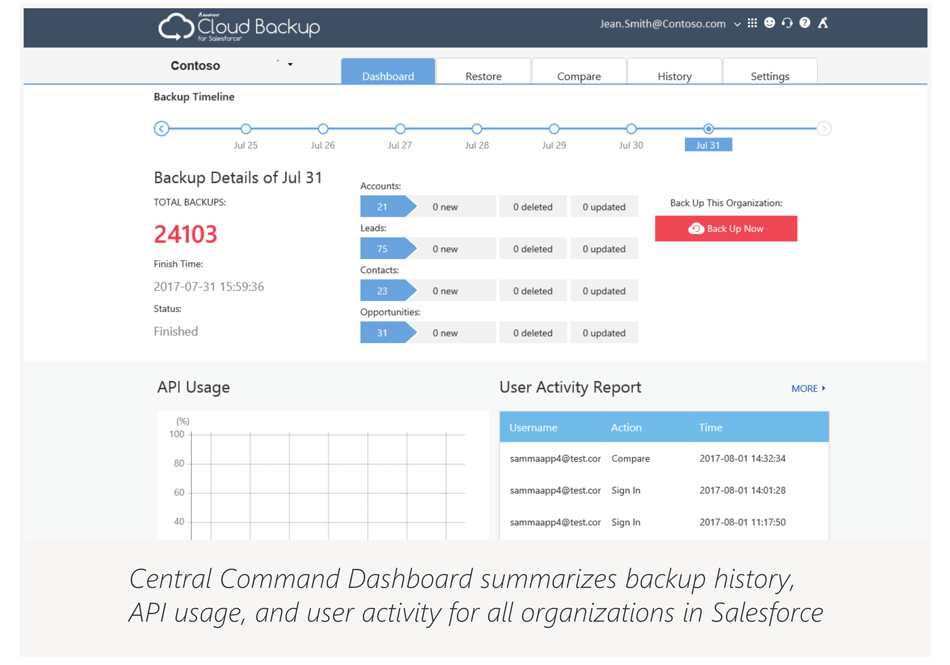Open the headset support icon
950x665 pixels.
[x=787, y=23]
